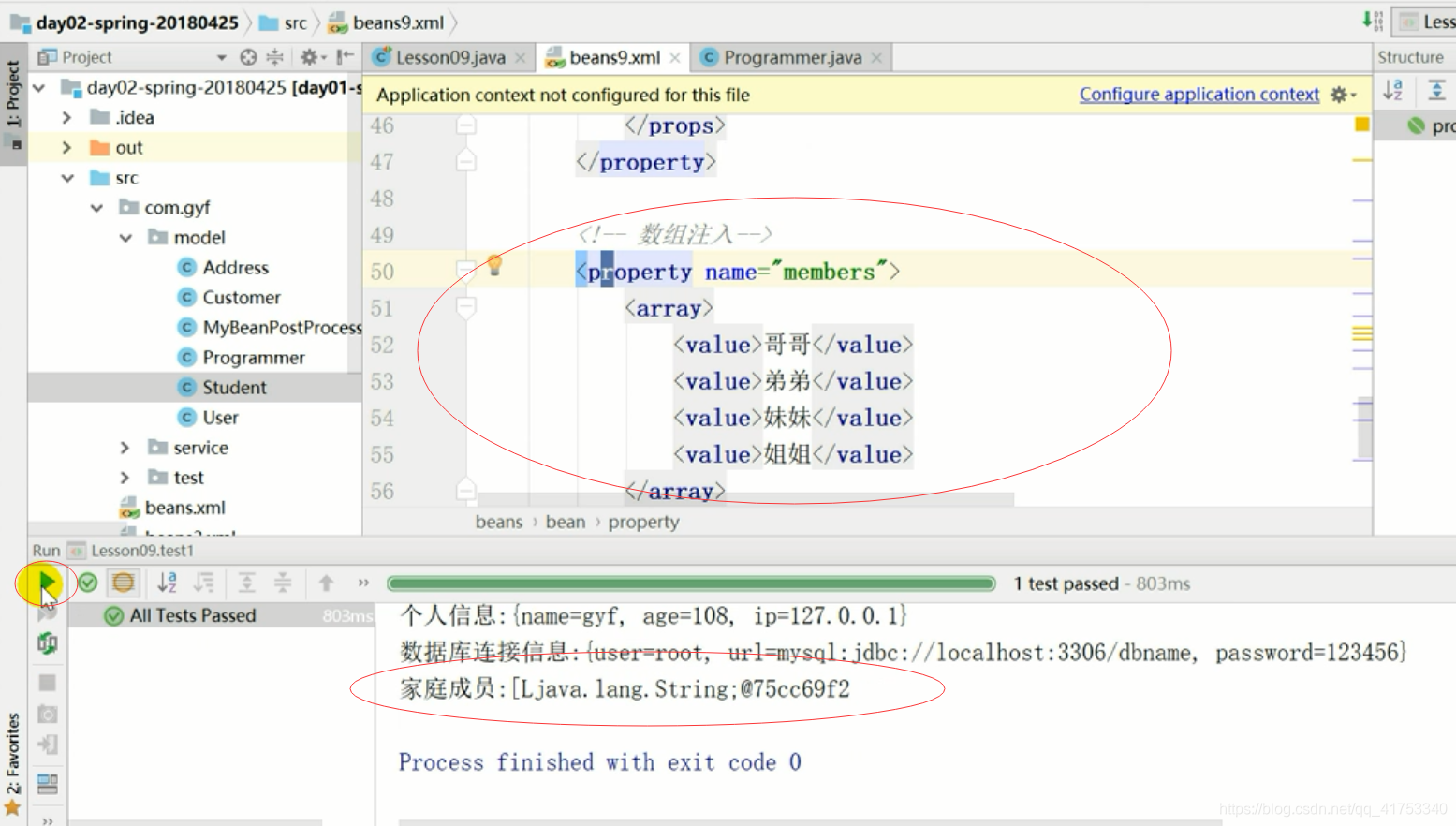Toggle show ignored tests filter

pyautogui.click(x=123, y=583)
